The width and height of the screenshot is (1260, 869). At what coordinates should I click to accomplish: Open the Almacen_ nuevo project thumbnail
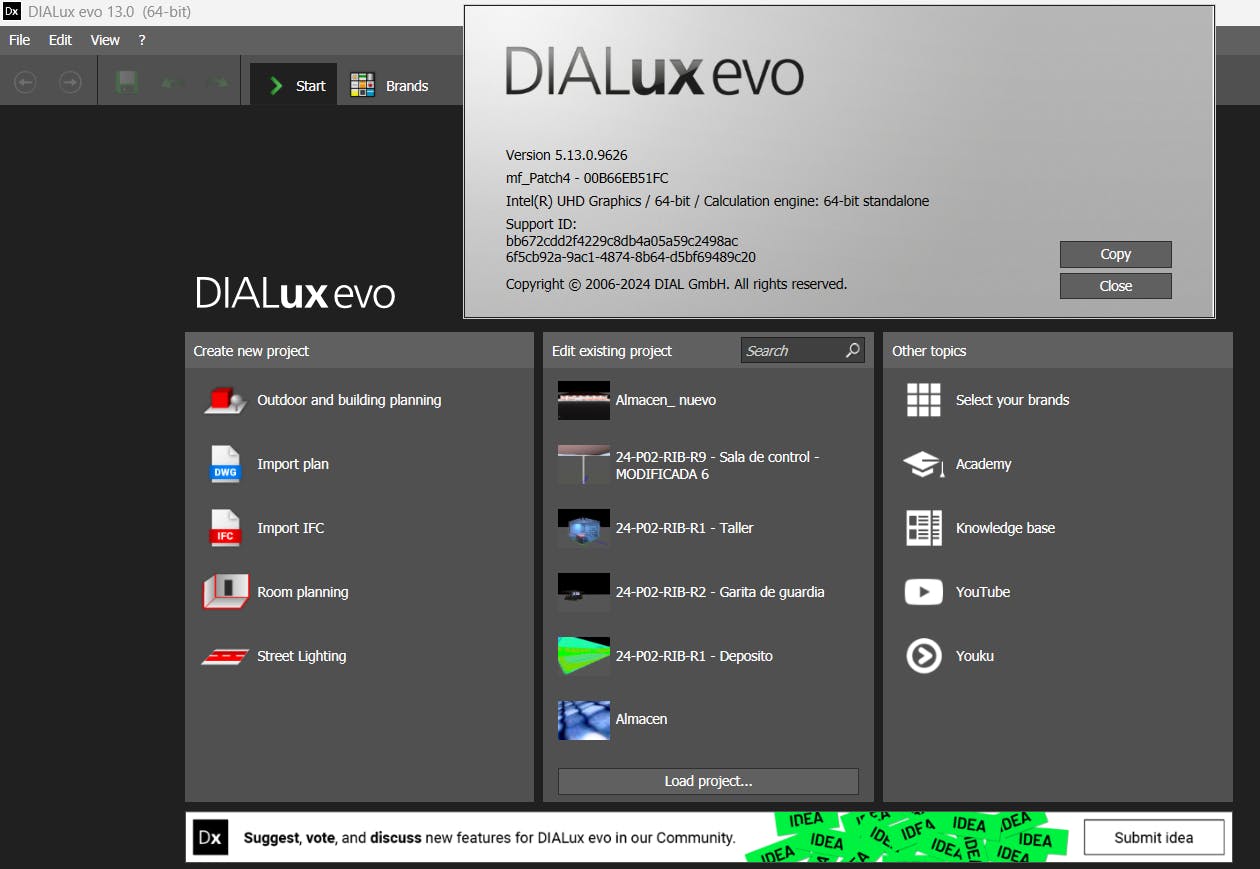(x=584, y=400)
